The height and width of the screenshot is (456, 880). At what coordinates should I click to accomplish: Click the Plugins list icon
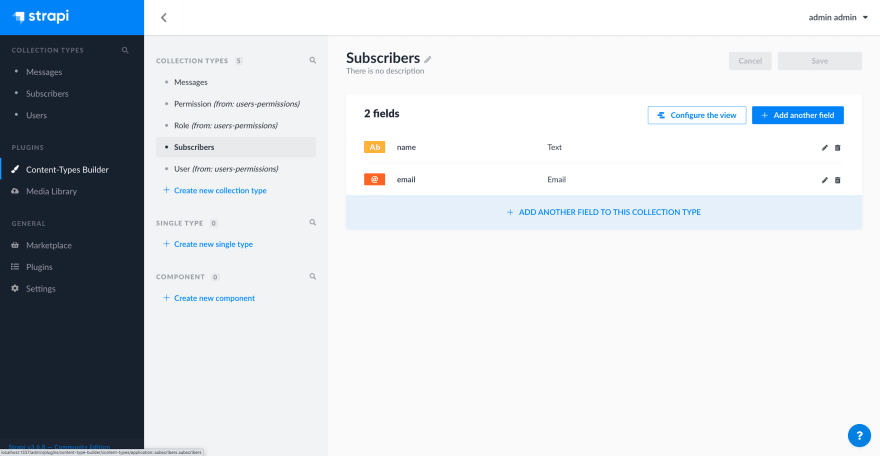pos(15,266)
